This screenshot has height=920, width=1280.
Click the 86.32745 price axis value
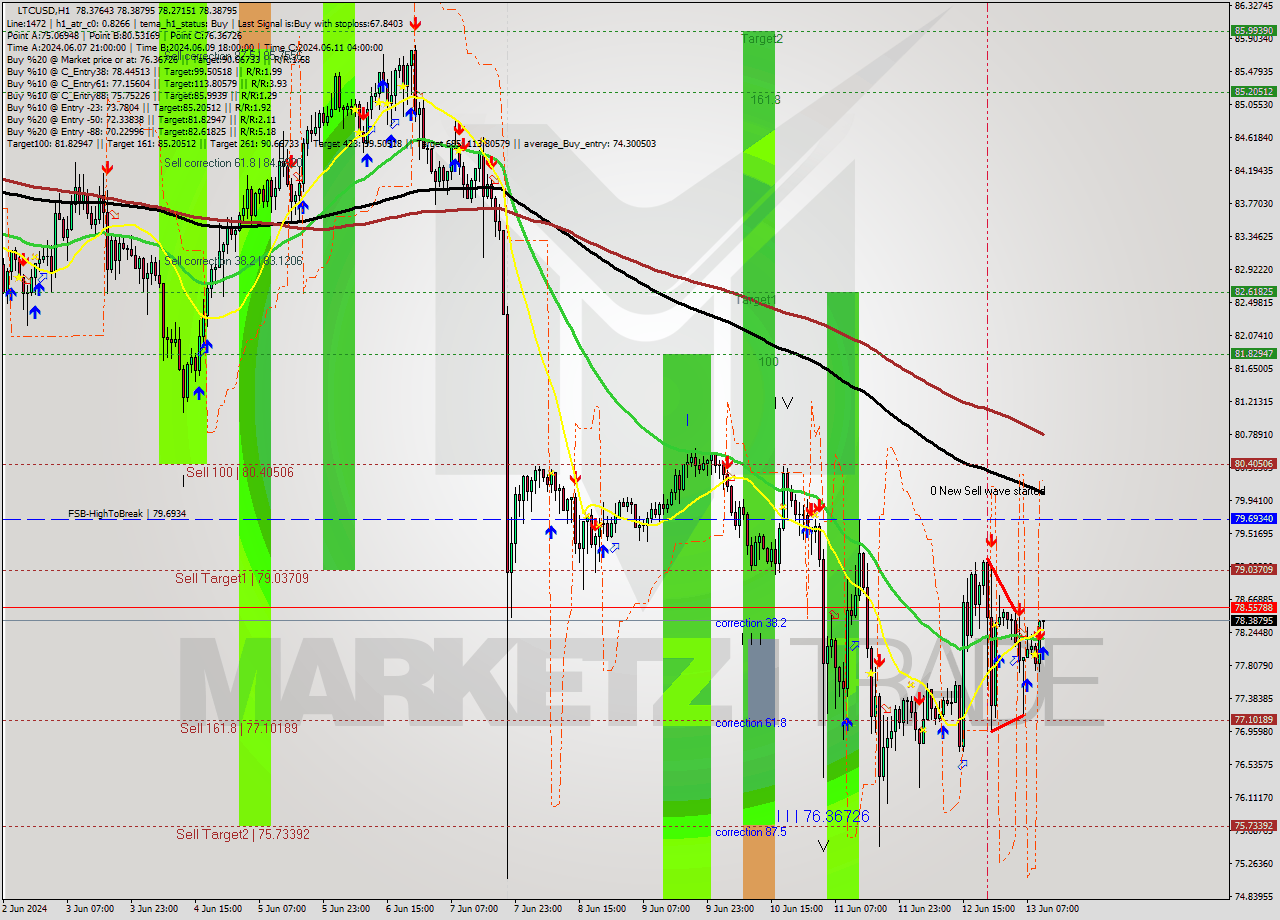1254,5
